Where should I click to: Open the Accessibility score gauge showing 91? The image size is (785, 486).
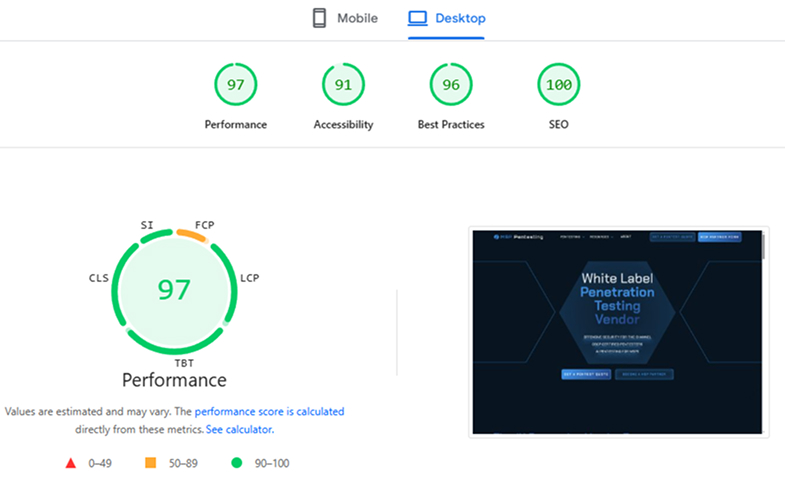(343, 84)
